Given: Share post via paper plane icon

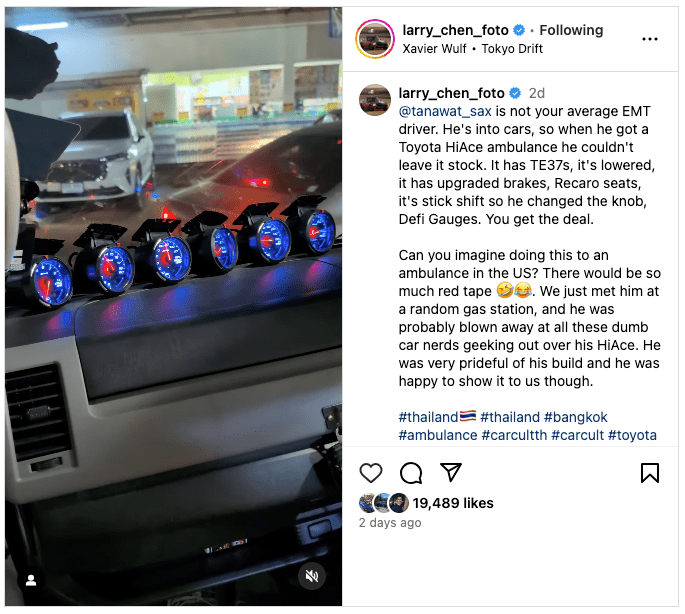Looking at the screenshot, I should pos(451,472).
